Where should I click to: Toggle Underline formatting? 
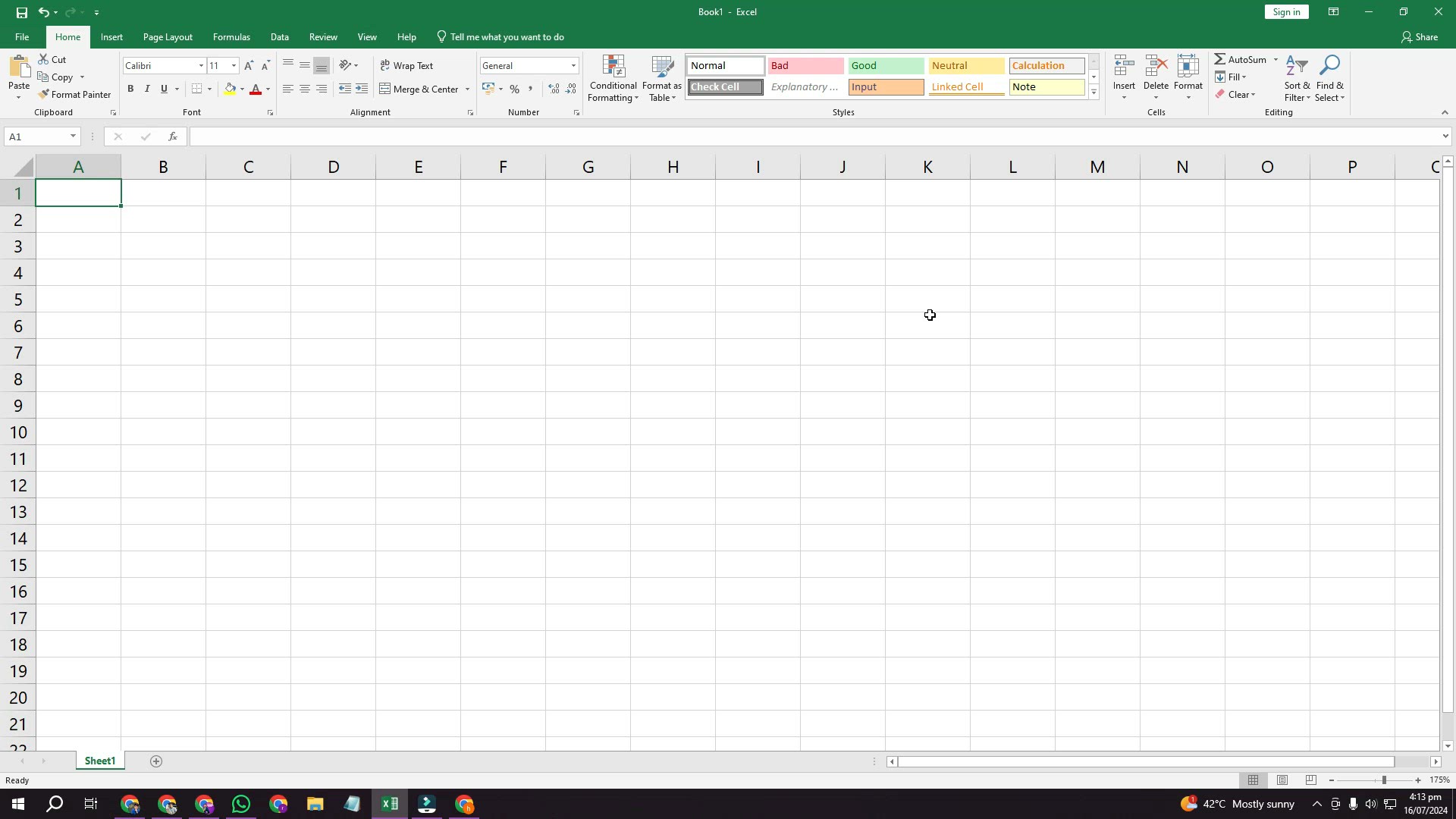(164, 89)
